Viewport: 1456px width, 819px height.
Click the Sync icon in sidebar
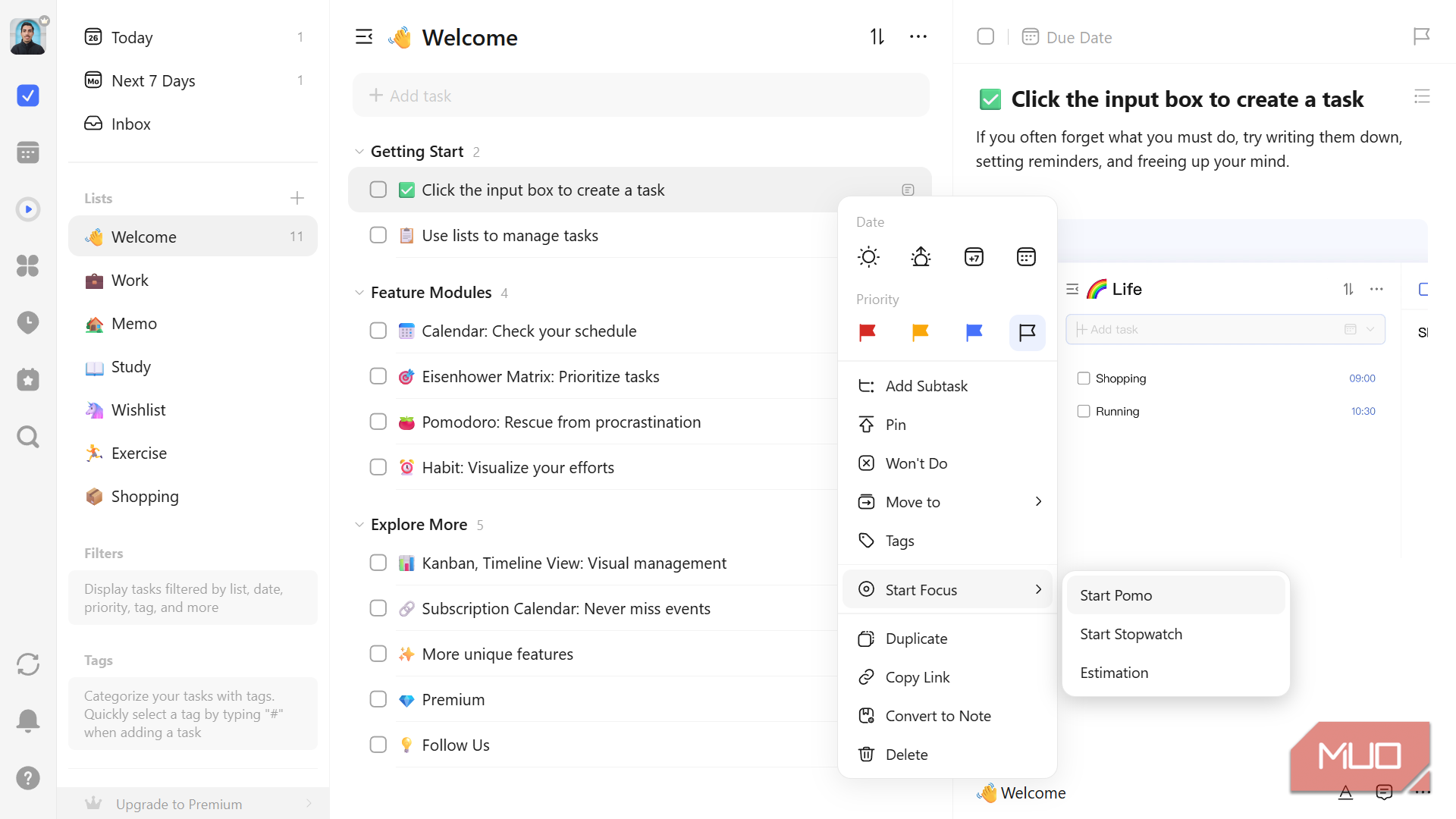pyautogui.click(x=28, y=664)
